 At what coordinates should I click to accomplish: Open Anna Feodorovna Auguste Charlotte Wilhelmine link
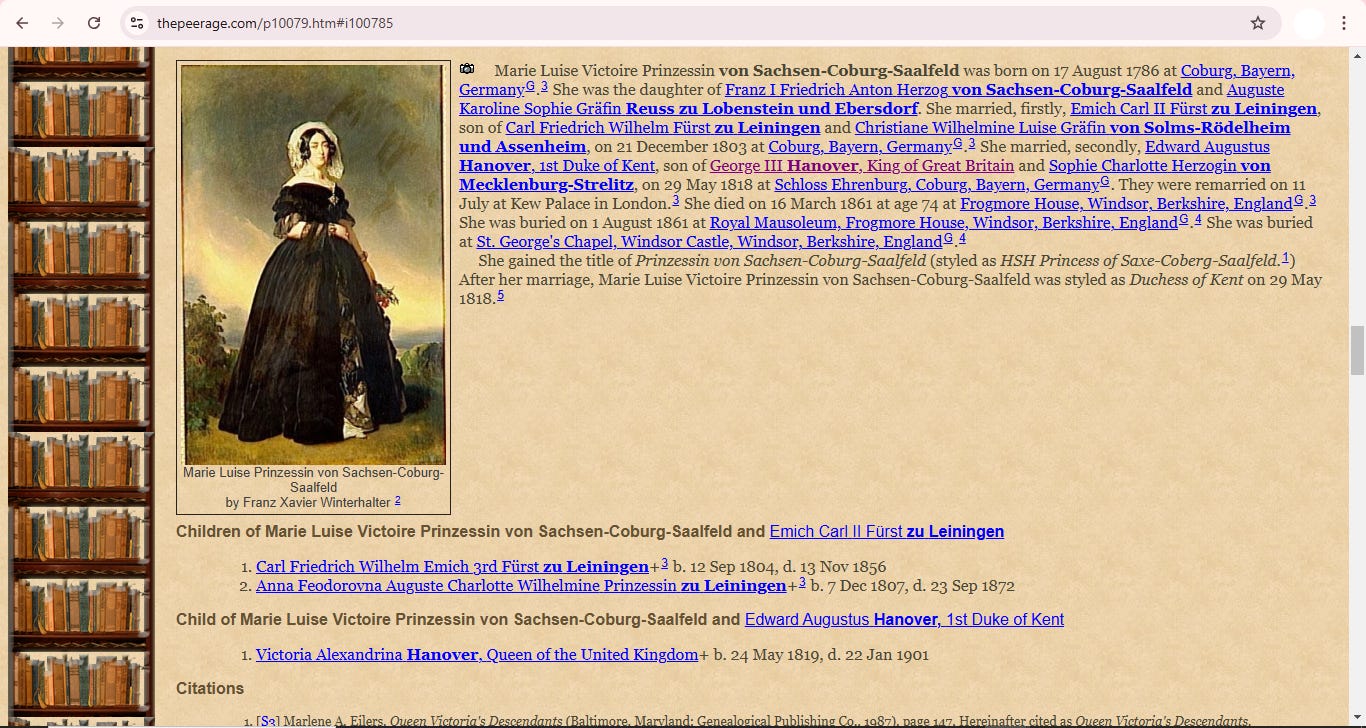point(521,585)
